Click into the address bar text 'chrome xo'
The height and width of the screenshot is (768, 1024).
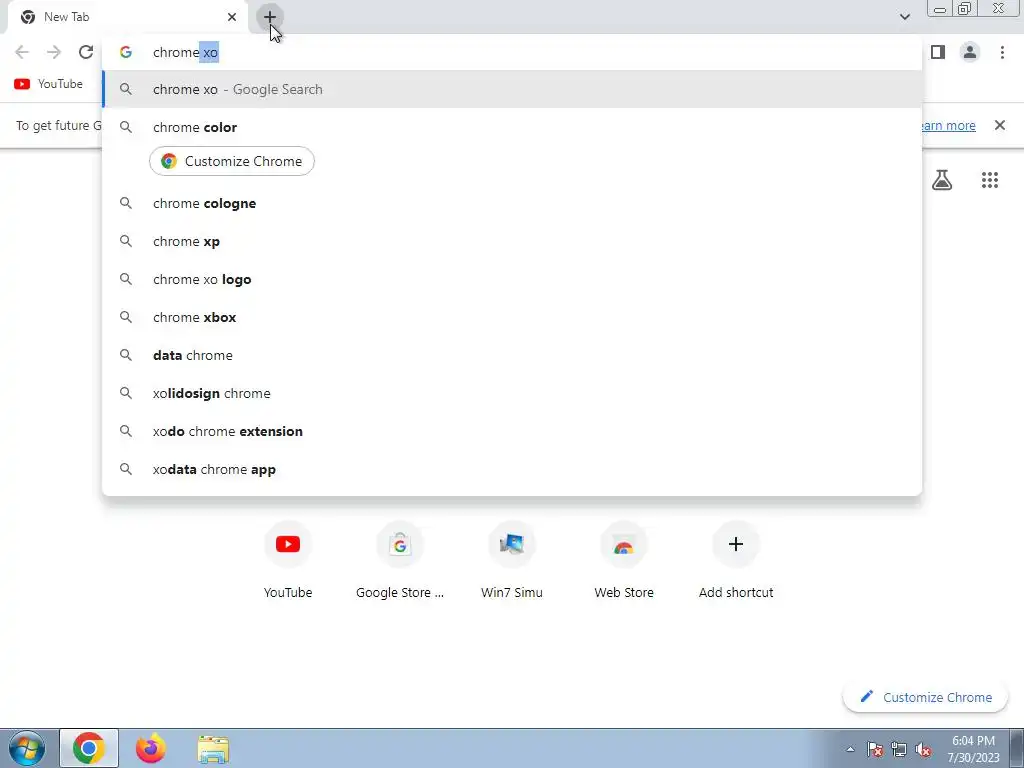[x=185, y=52]
